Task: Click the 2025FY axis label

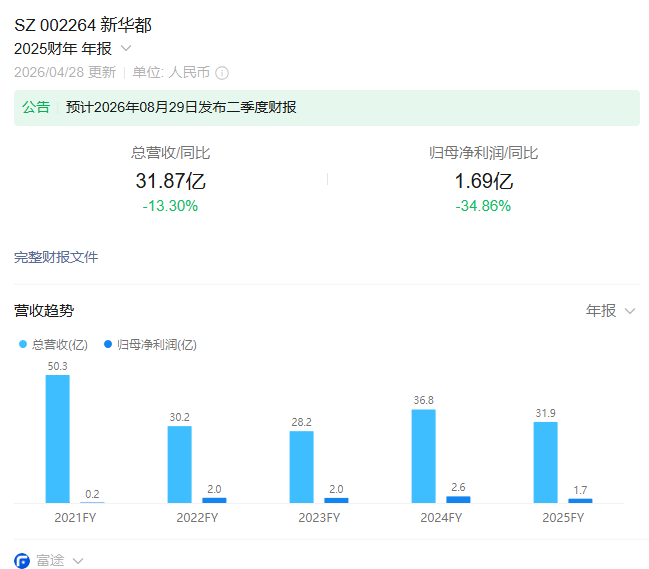Action: 563,518
